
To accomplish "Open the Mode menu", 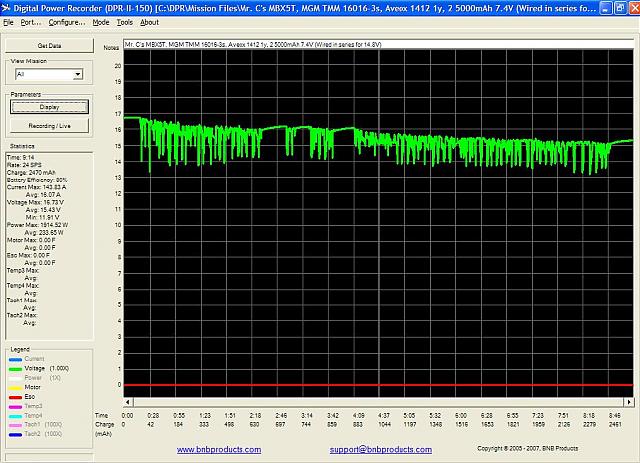I will (x=101, y=21).
